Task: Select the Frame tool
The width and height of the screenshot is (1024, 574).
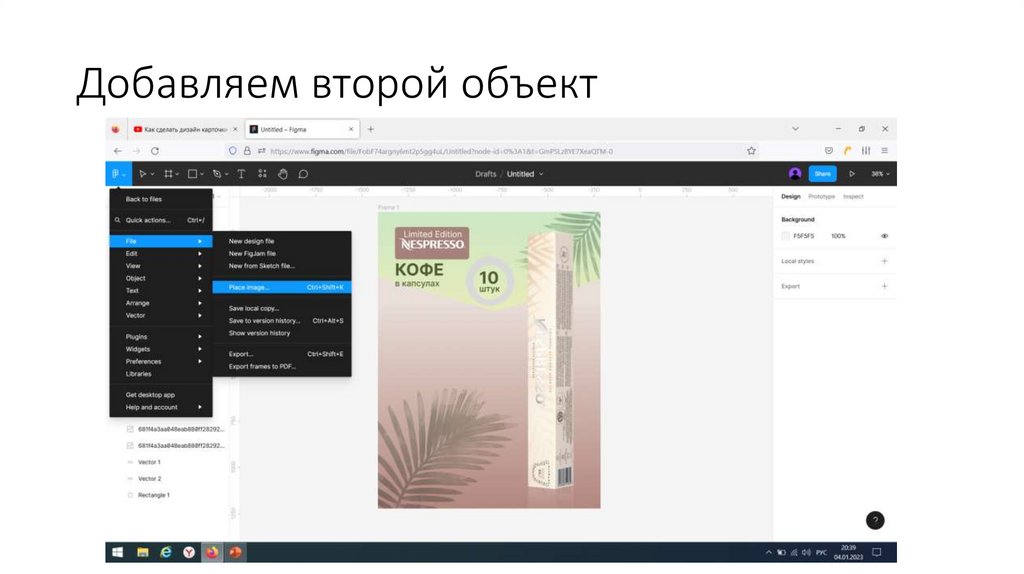Action: [168, 174]
